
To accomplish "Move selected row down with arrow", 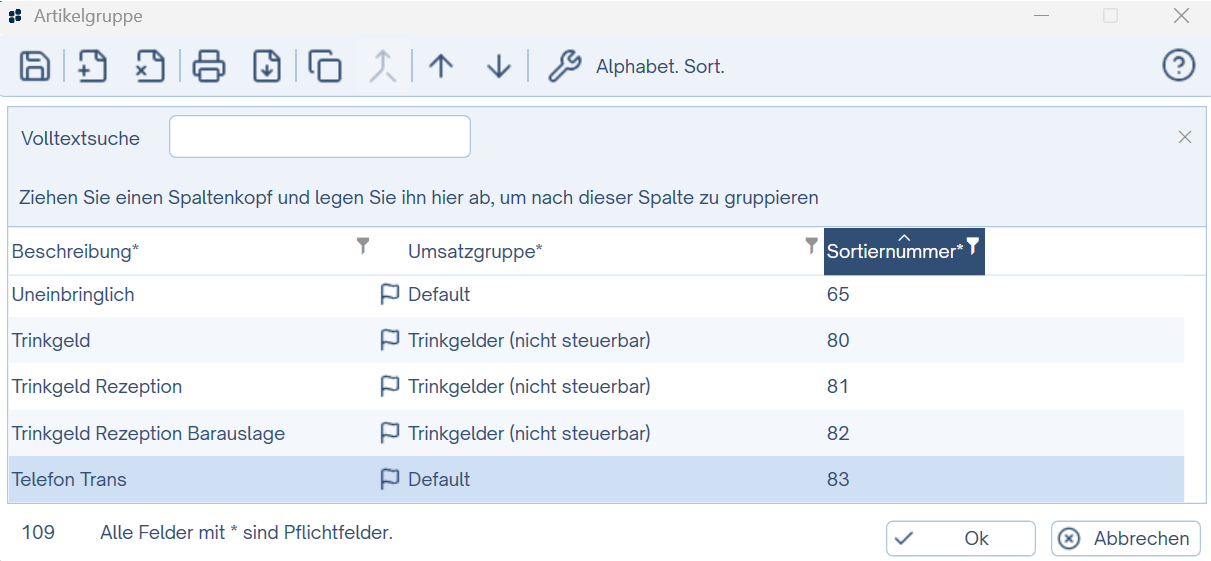I will click(x=499, y=67).
